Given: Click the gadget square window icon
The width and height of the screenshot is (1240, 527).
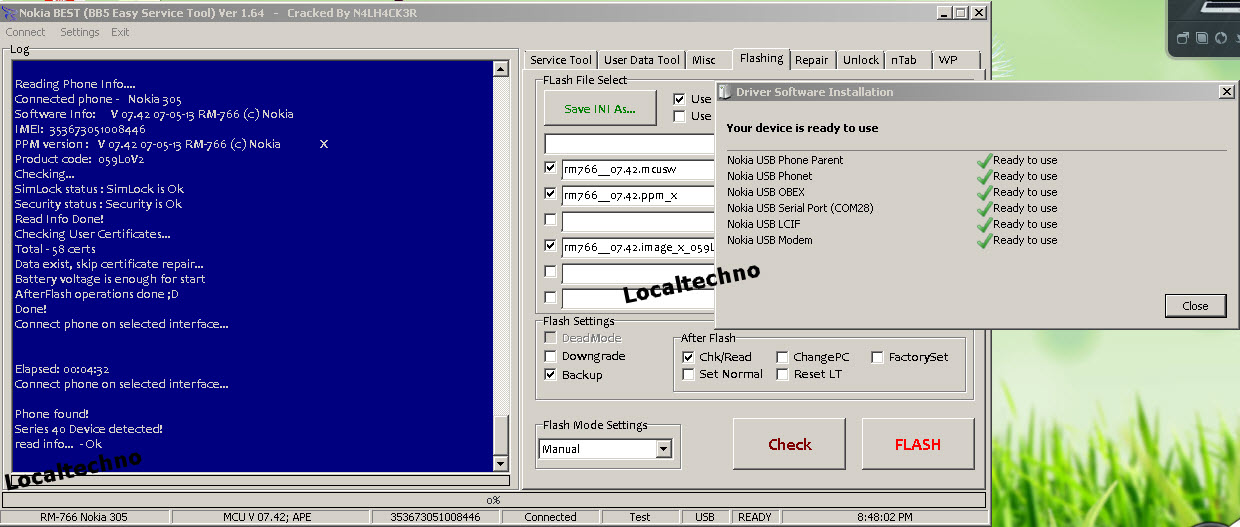Looking at the screenshot, I should click(1201, 39).
